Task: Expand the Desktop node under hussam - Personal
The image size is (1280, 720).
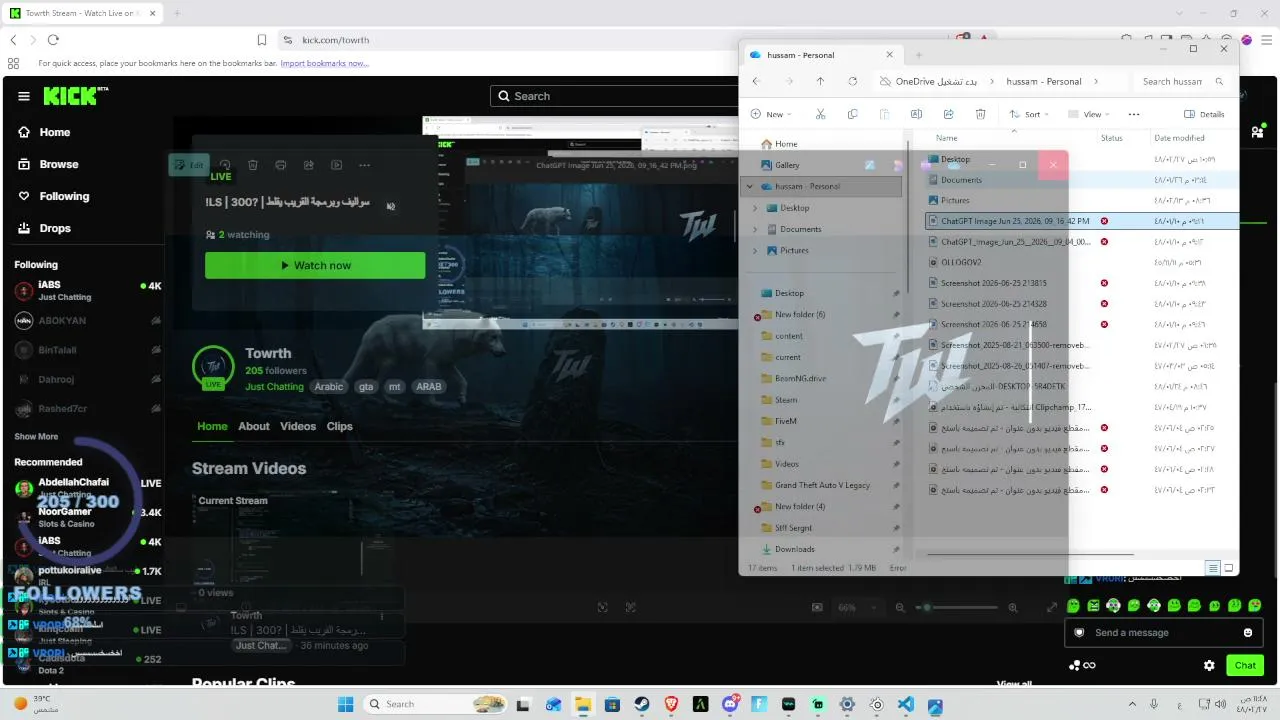Action: pyautogui.click(x=756, y=208)
